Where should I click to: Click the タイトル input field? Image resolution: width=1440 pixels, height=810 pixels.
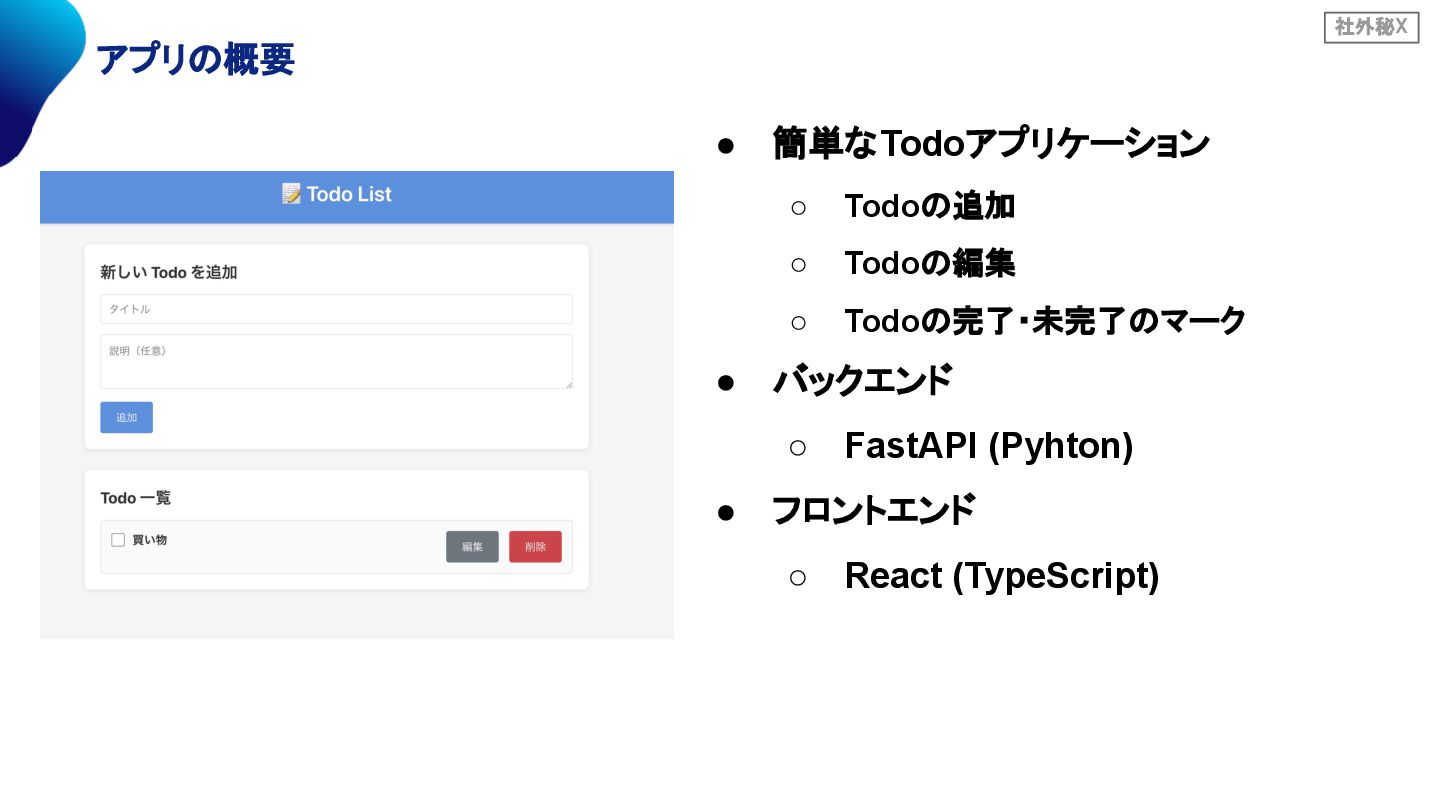(336, 309)
